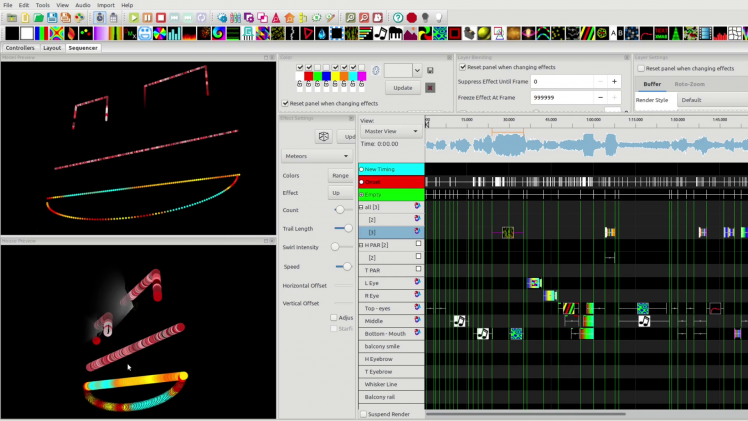748x421 pixels.
Task: Open the Audio menu
Action: tap(82, 5)
